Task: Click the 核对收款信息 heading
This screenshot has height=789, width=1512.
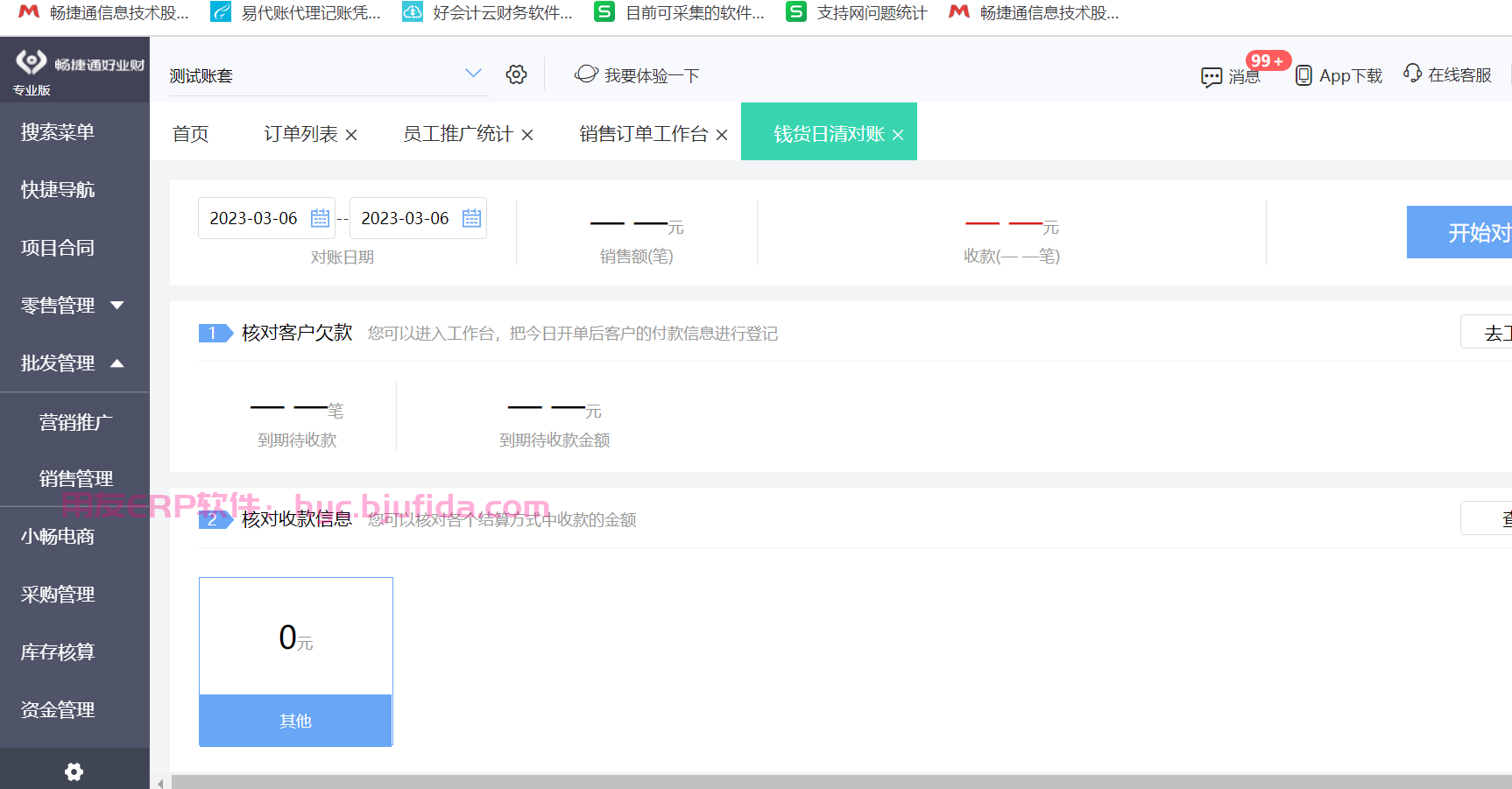Action: (x=297, y=519)
